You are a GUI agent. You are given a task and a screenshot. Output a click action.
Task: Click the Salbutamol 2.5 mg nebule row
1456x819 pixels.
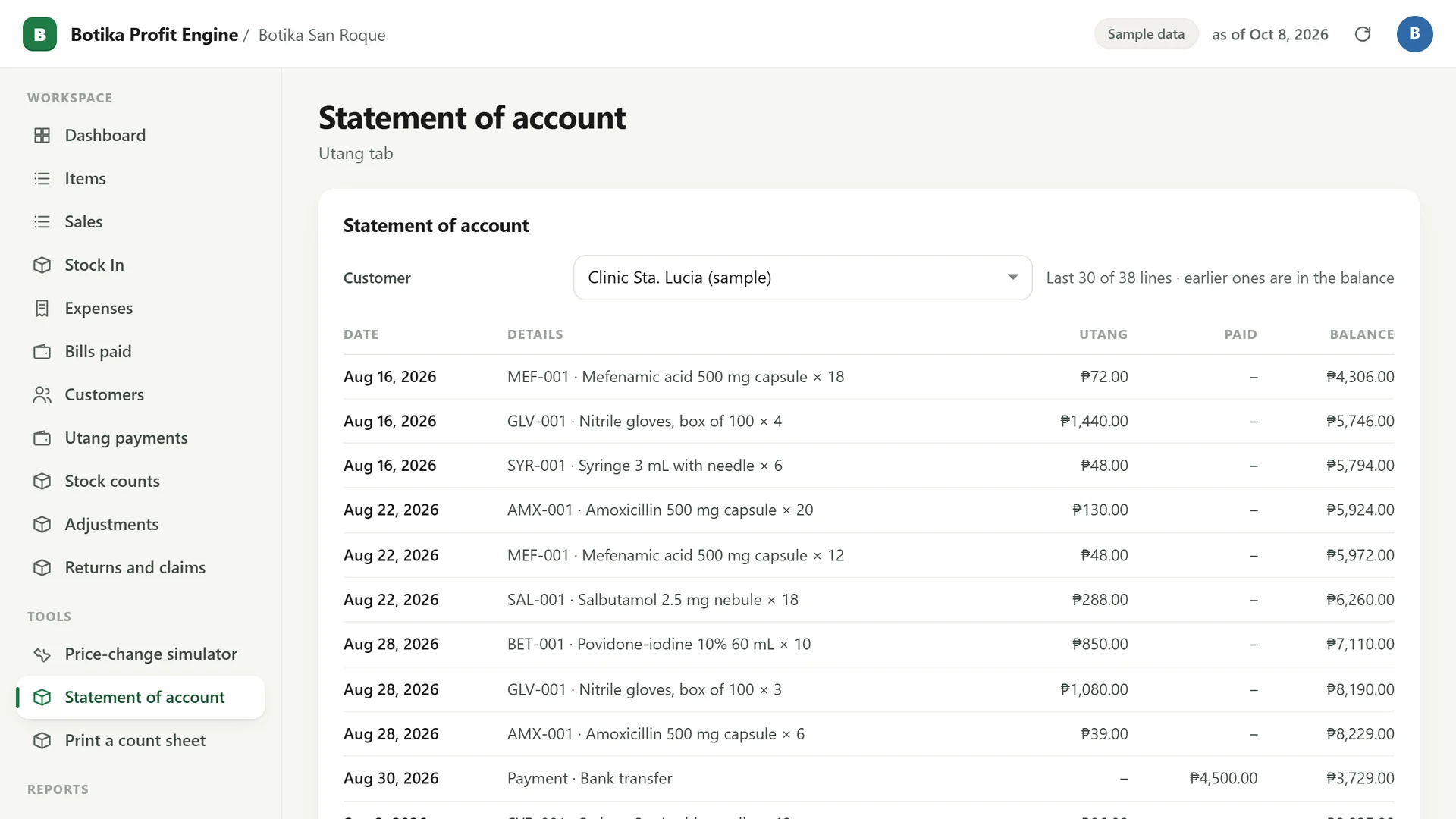point(869,600)
